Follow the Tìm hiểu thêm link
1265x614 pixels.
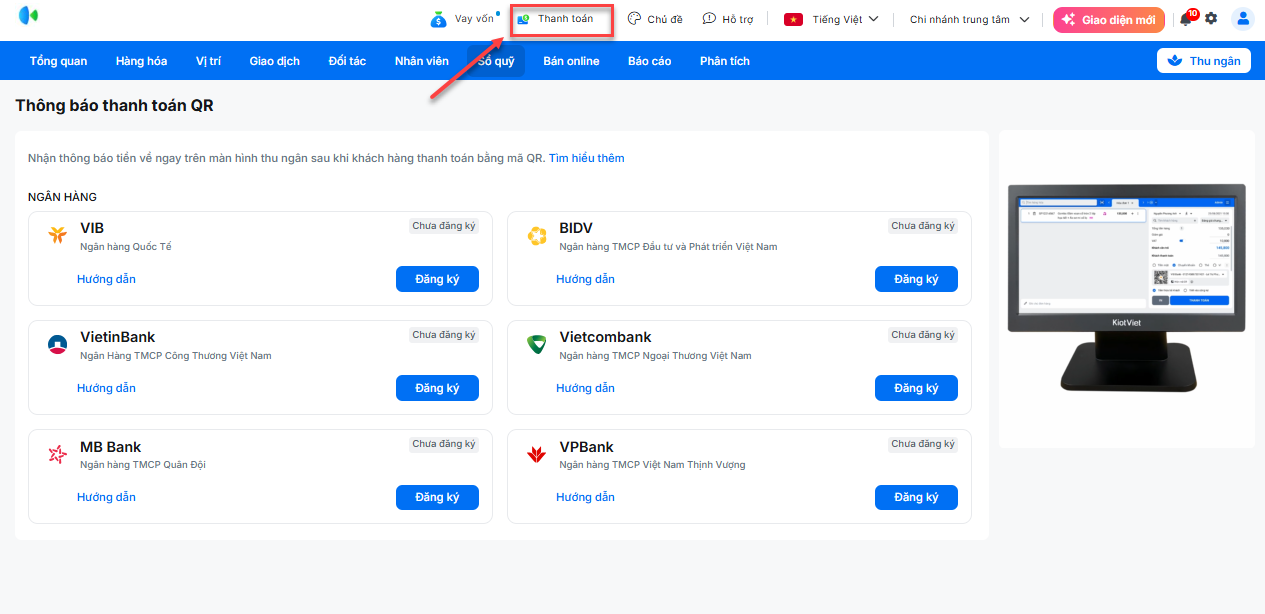[586, 158]
